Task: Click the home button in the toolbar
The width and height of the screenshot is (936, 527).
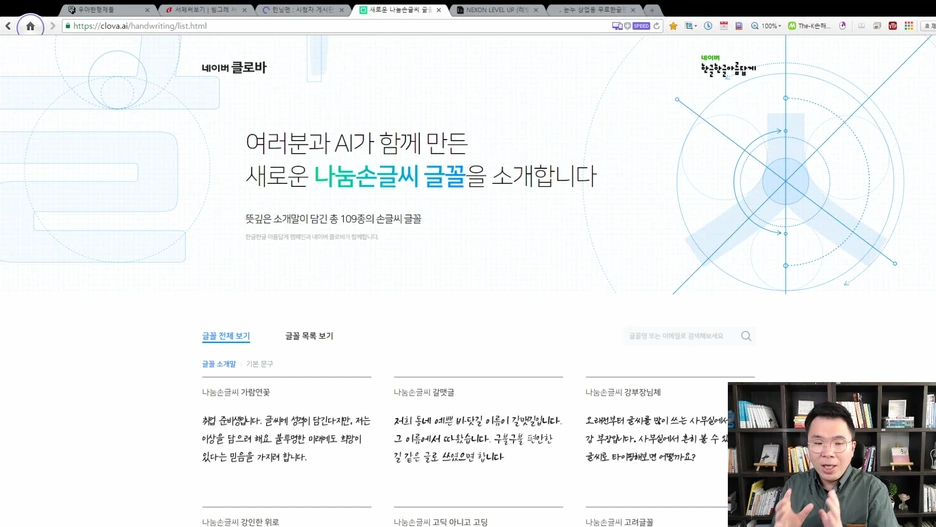Action: point(30,26)
